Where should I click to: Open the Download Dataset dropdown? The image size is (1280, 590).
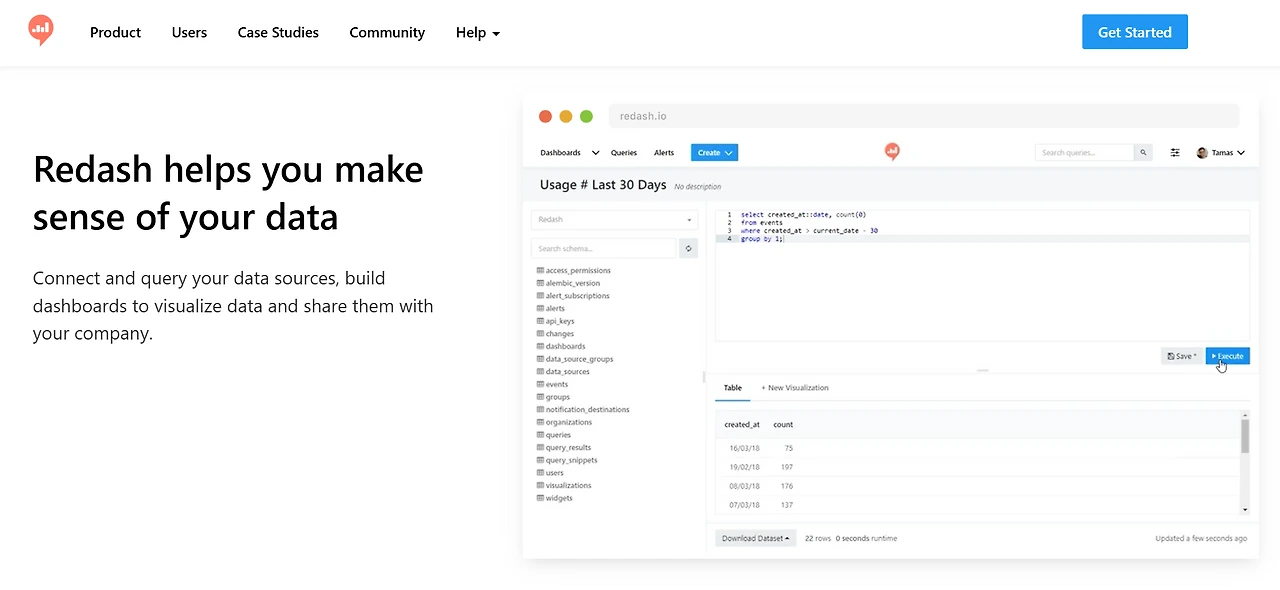[756, 538]
